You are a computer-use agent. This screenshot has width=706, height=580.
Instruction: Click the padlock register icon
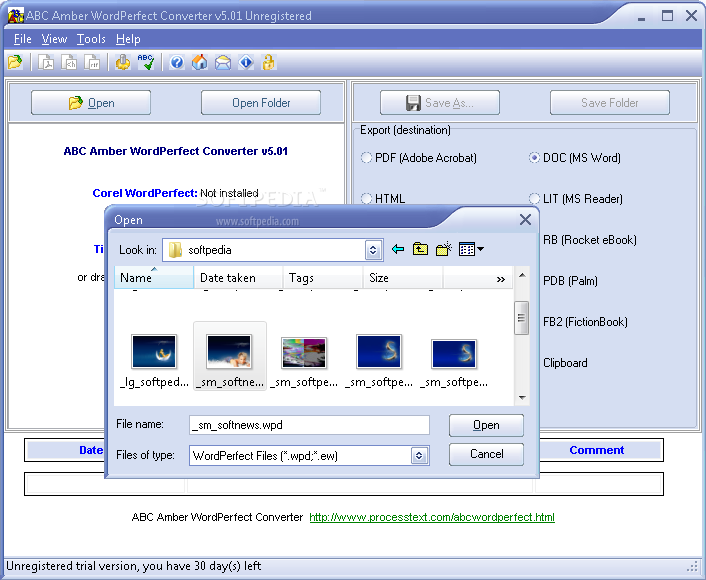pyautogui.click(x=268, y=62)
